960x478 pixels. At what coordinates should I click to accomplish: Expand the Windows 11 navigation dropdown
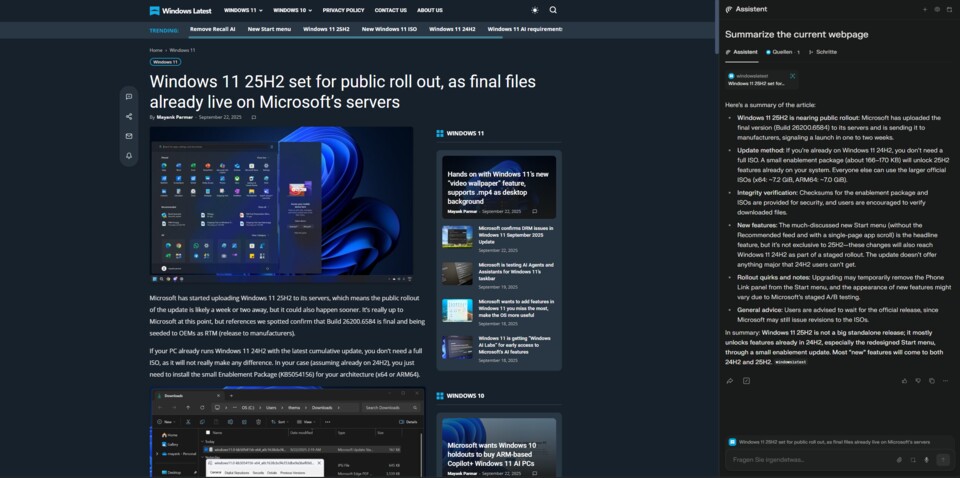(243, 10)
